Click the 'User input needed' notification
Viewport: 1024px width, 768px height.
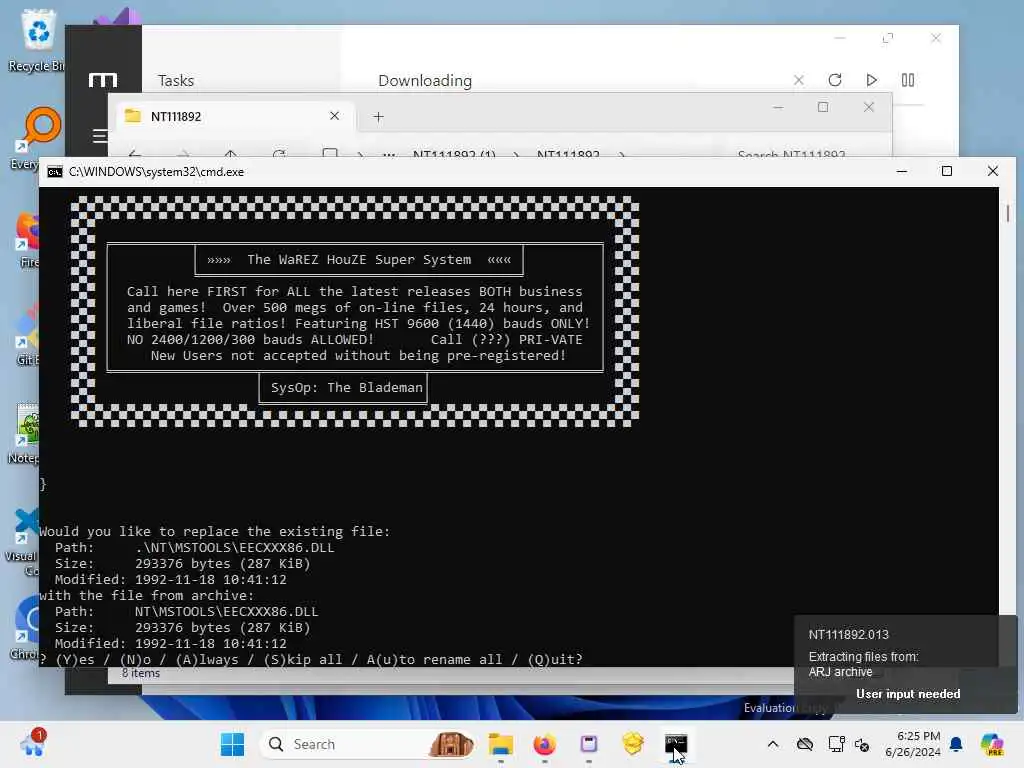(908, 694)
